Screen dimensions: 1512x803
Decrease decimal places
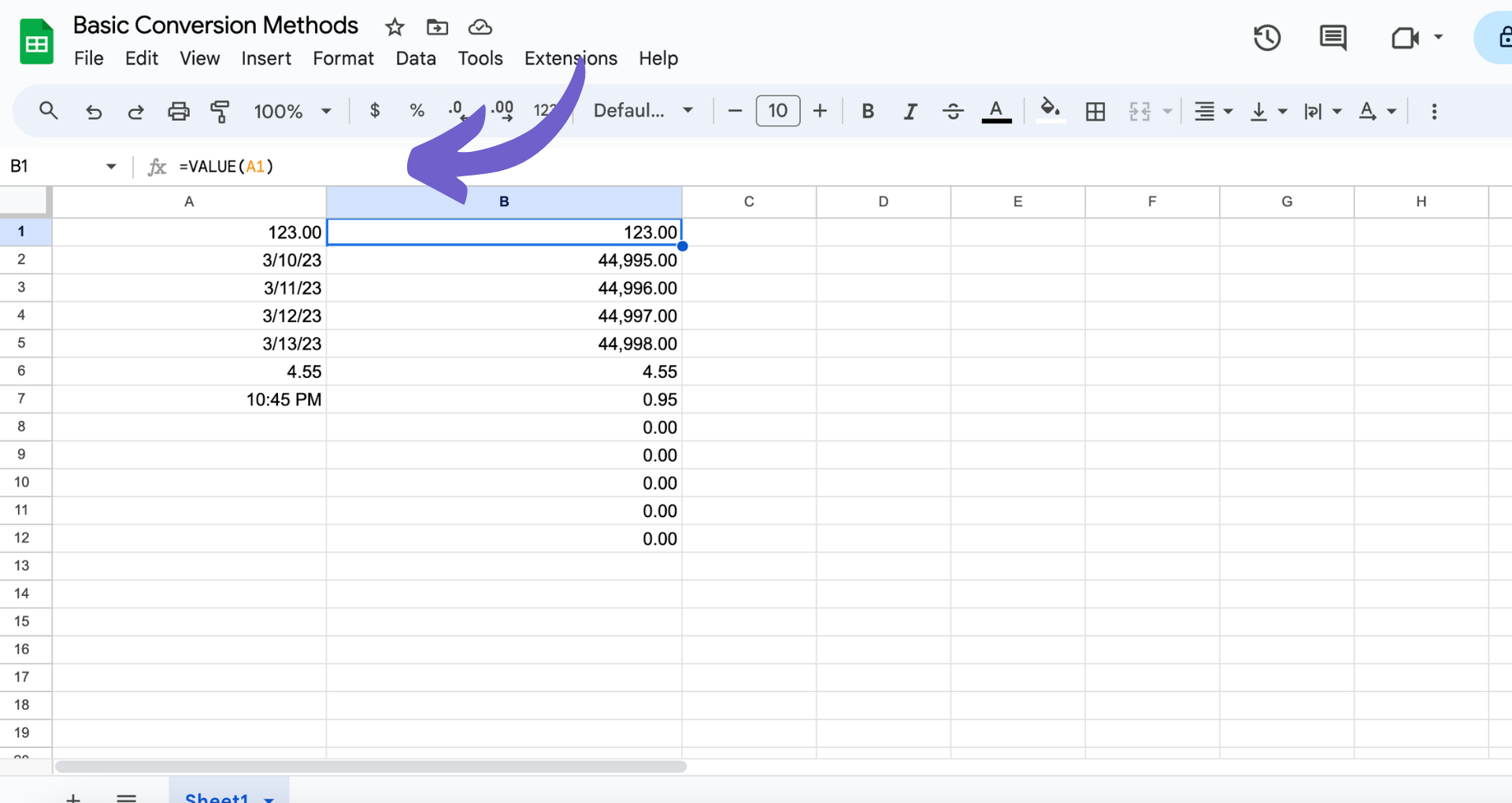(458, 111)
